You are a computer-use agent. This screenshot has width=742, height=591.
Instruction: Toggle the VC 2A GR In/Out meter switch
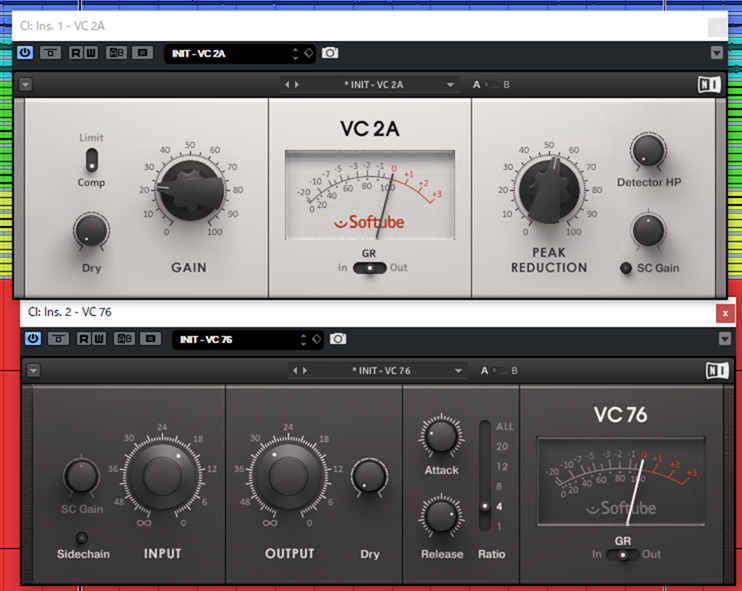pyautogui.click(x=371, y=268)
